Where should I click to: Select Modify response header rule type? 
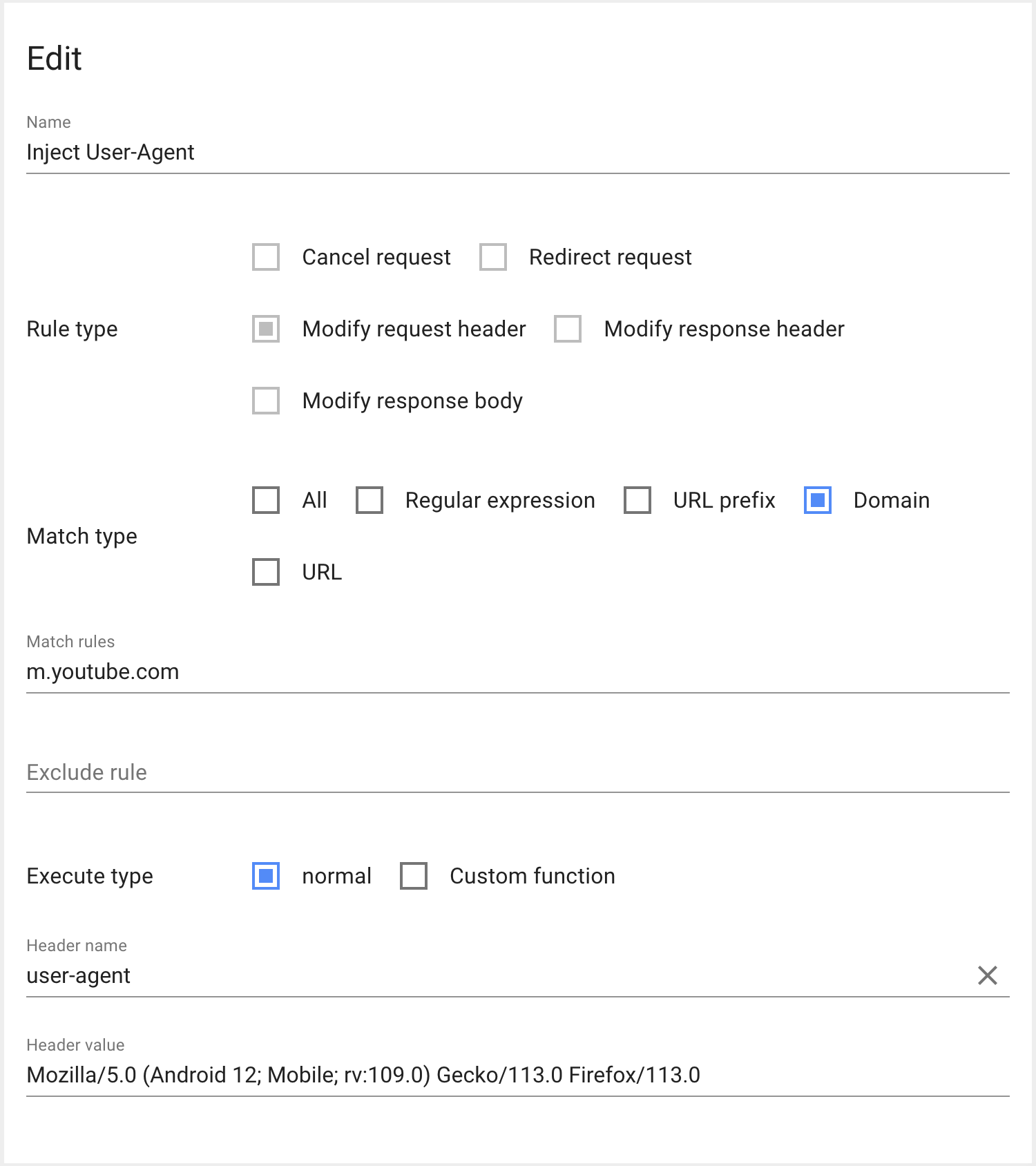point(568,329)
